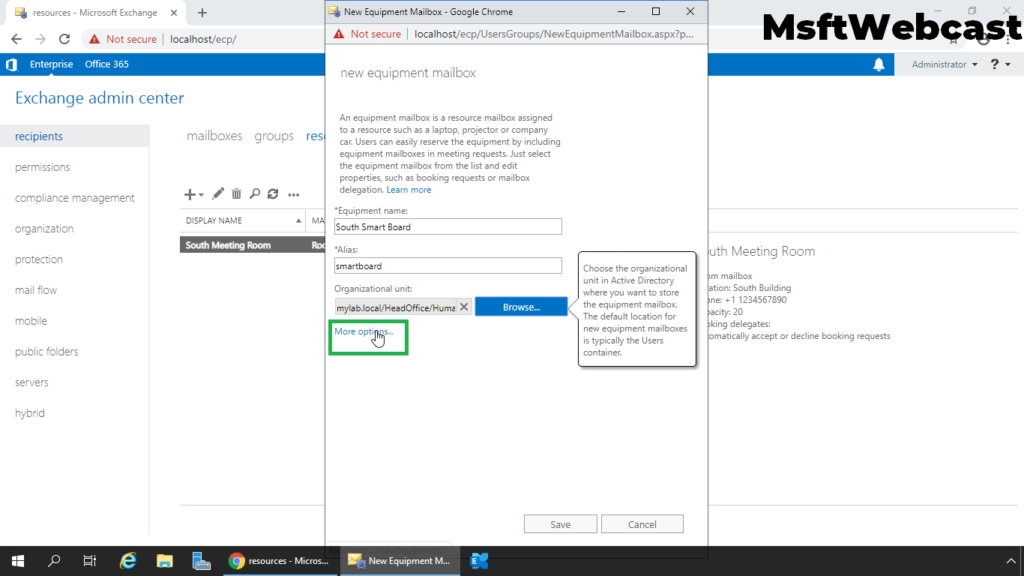Click the Cancel button
The height and width of the screenshot is (576, 1024).
(642, 524)
